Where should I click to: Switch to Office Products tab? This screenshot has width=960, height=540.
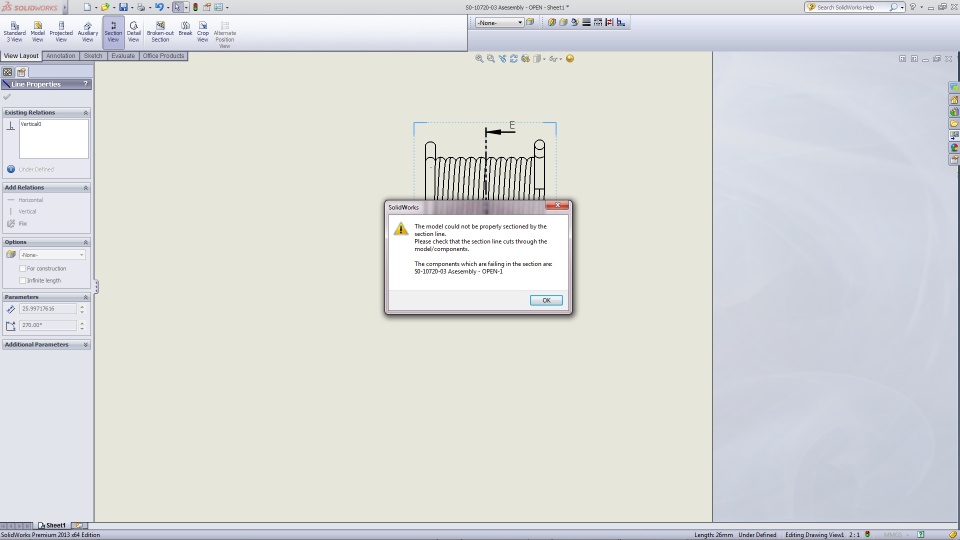tap(163, 56)
